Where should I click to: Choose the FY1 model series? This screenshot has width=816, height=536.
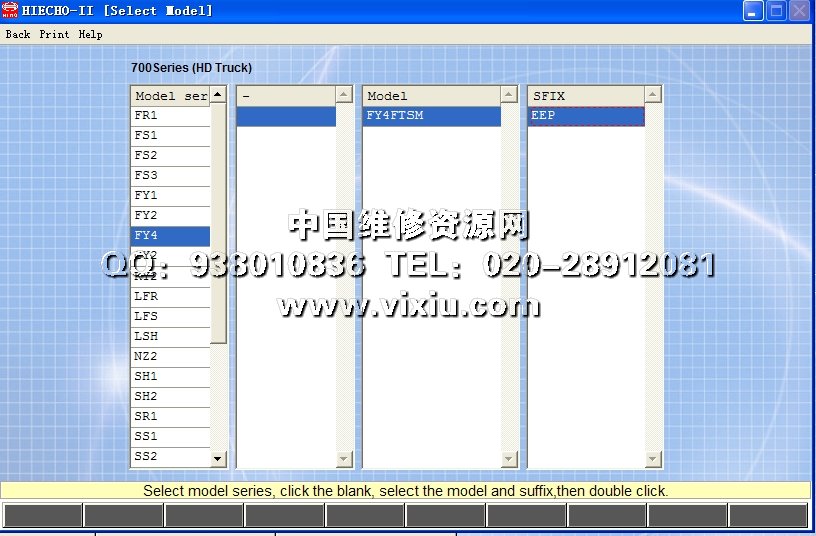click(170, 196)
